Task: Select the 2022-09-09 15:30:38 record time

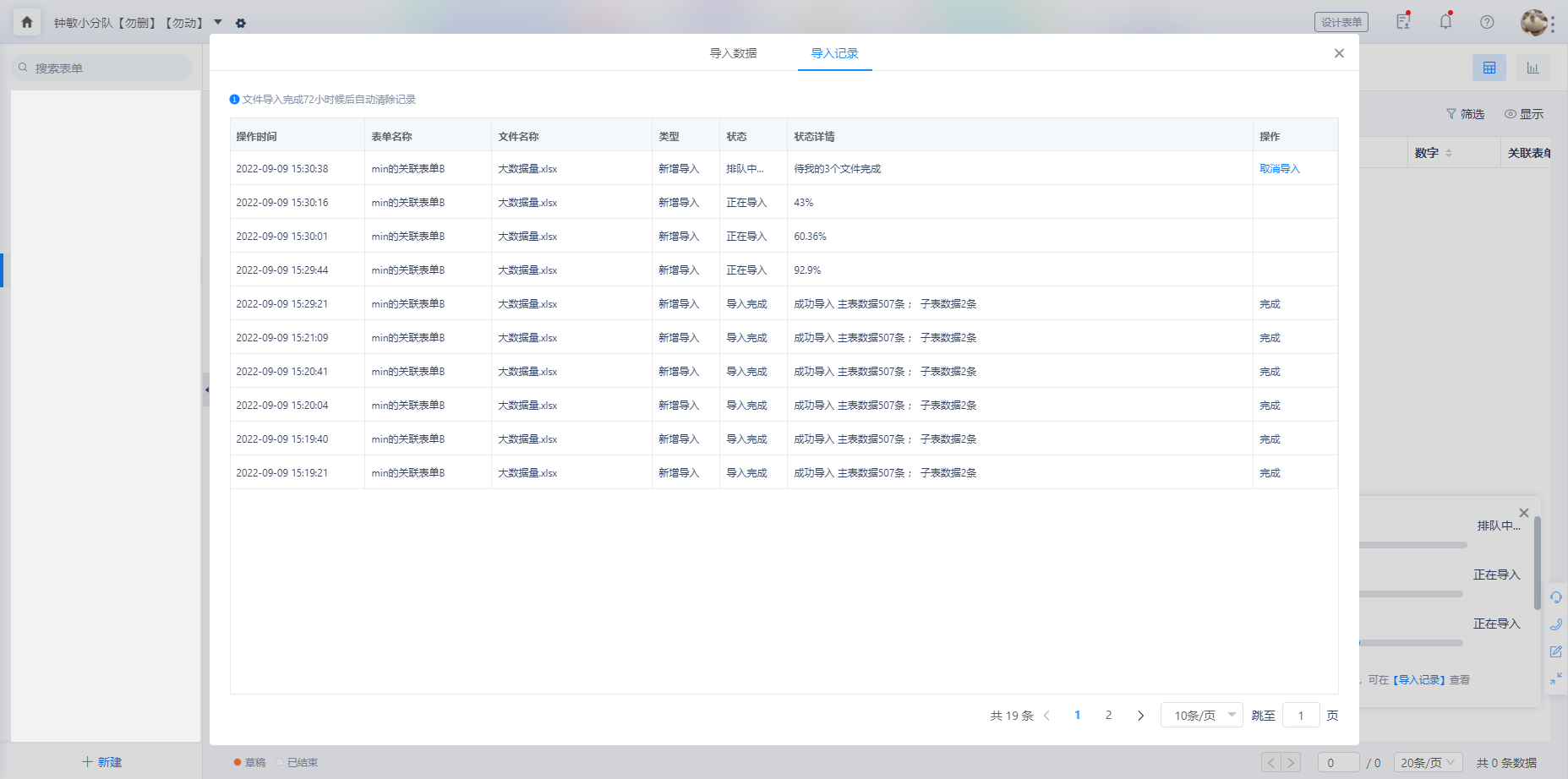Action: tap(282, 169)
